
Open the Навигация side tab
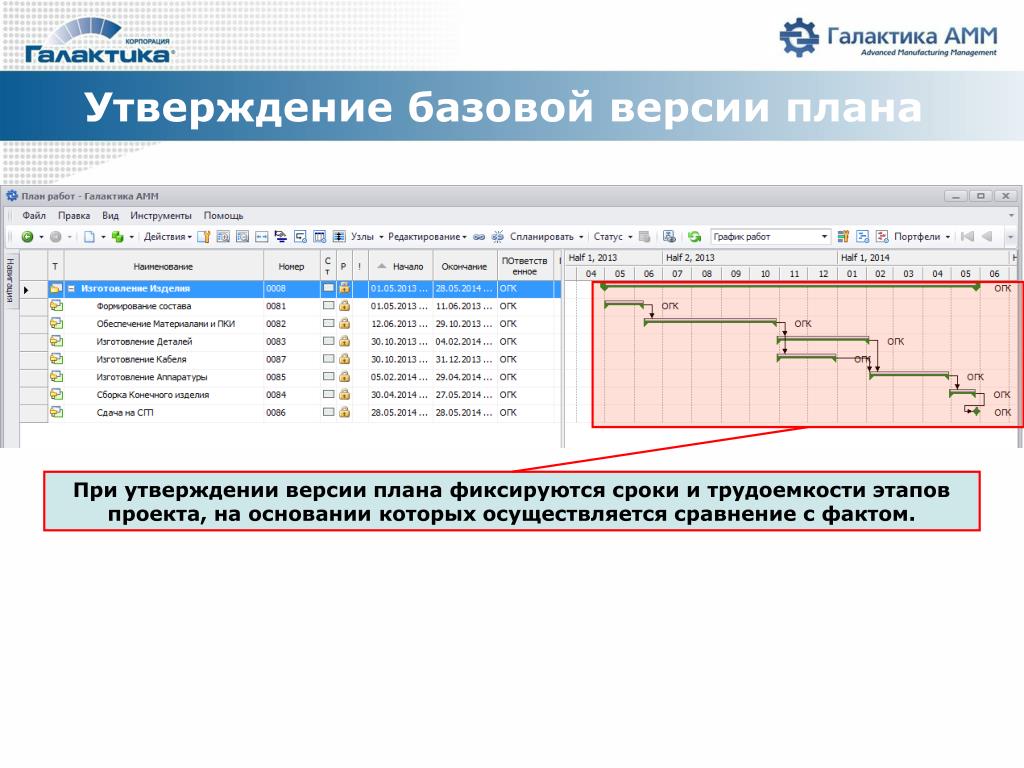tap(11, 280)
